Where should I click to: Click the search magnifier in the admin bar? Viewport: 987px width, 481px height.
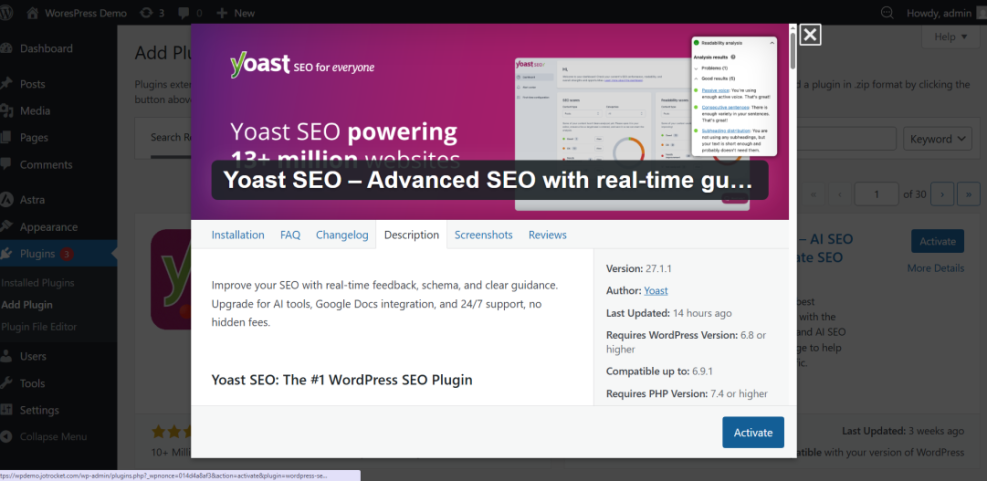click(887, 13)
